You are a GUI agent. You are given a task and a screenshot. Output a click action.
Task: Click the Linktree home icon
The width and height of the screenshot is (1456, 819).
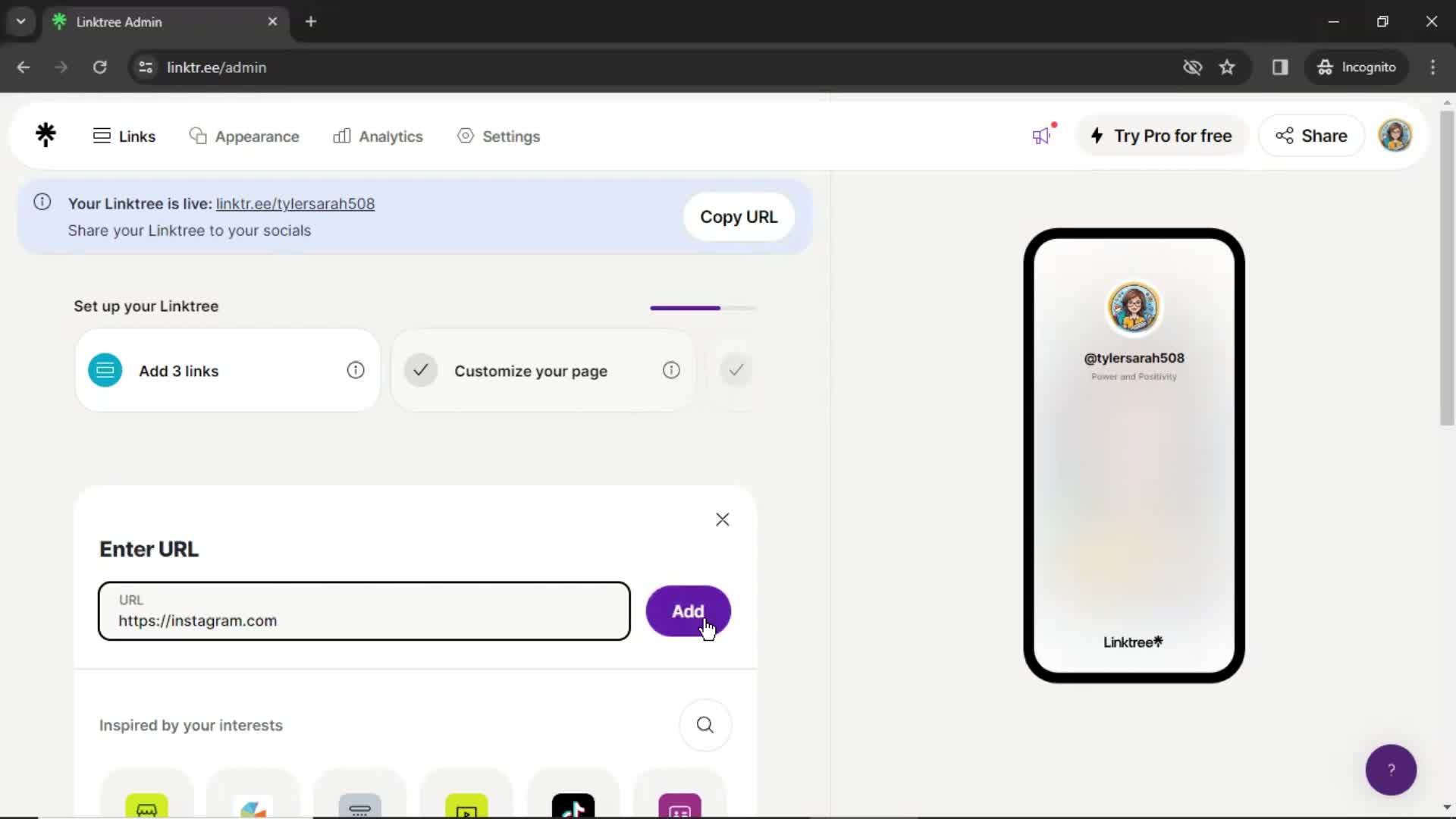45,135
